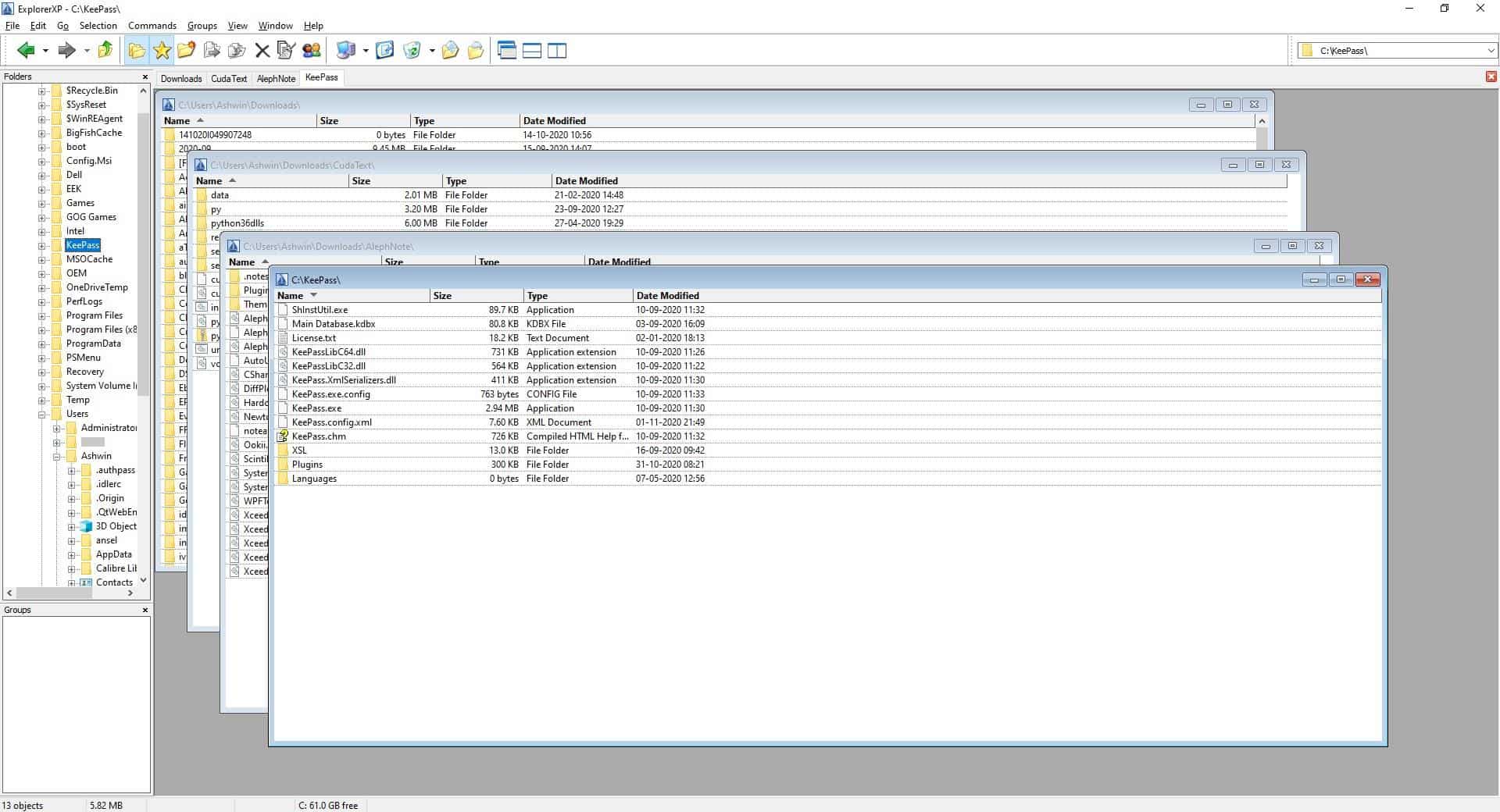Screen dimensions: 1500x812
Task: Toggle the Groups star button
Action: coord(162,51)
